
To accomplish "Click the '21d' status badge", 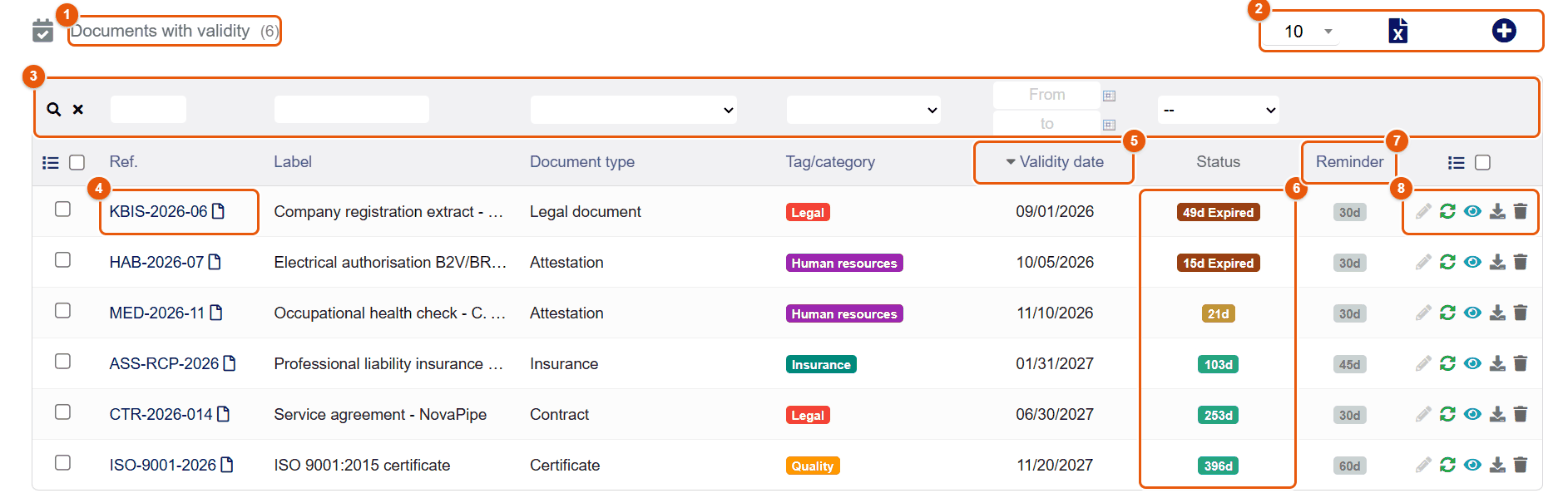I will coord(1218,314).
